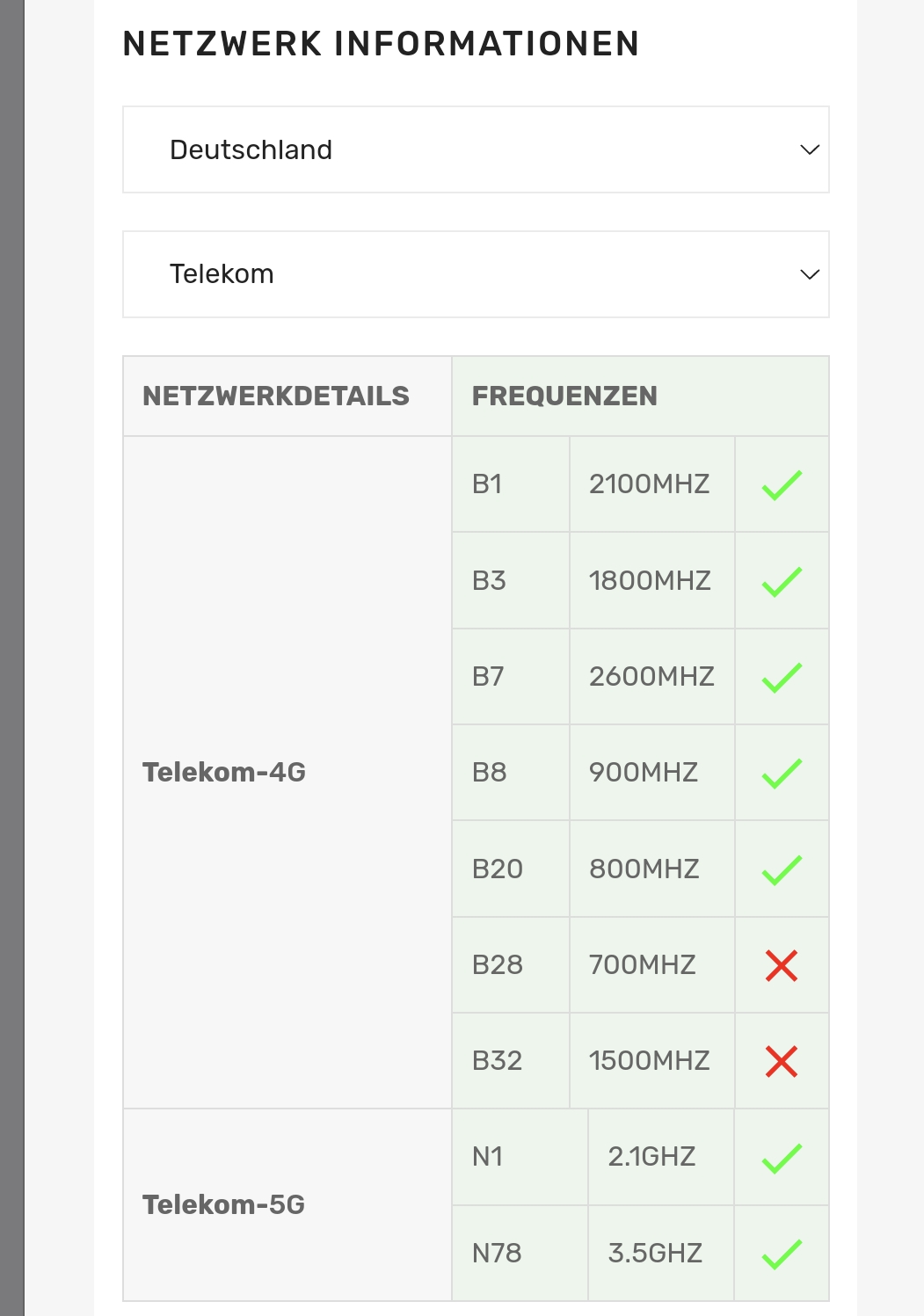Viewport: 924px width, 1316px height.
Task: Click the green checkmark for N78 3.5GHZ
Action: coord(782,1254)
